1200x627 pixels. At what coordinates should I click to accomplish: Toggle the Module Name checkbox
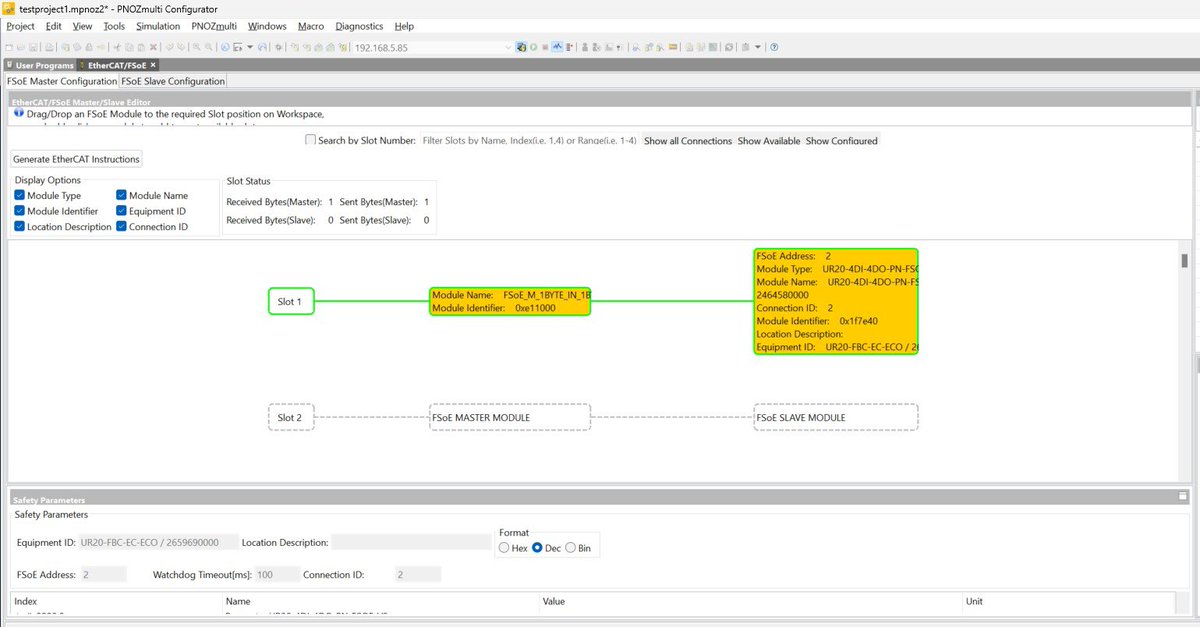122,196
